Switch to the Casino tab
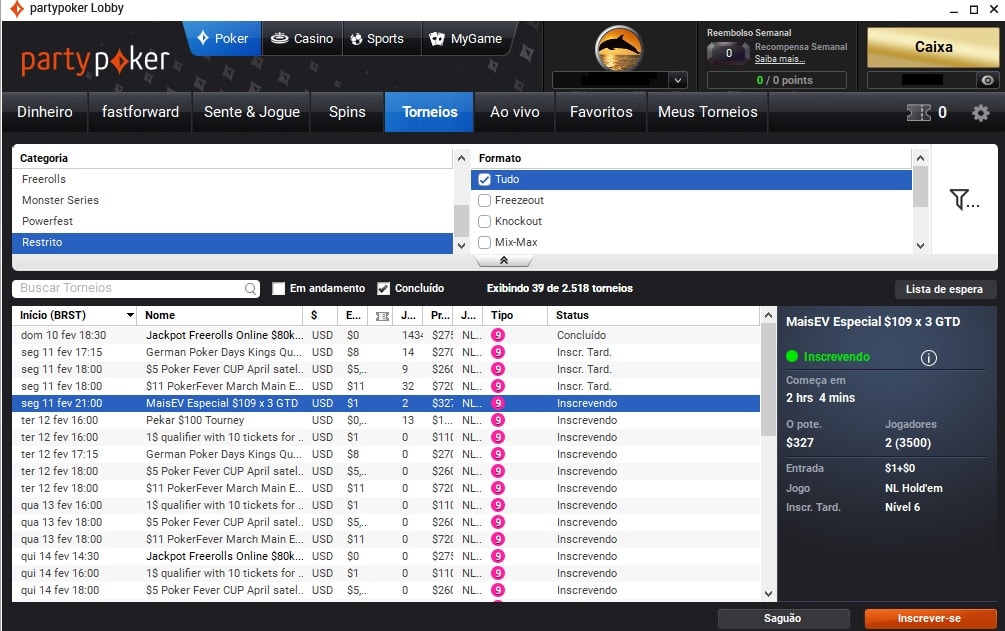The width and height of the screenshot is (1005, 631). [x=302, y=38]
